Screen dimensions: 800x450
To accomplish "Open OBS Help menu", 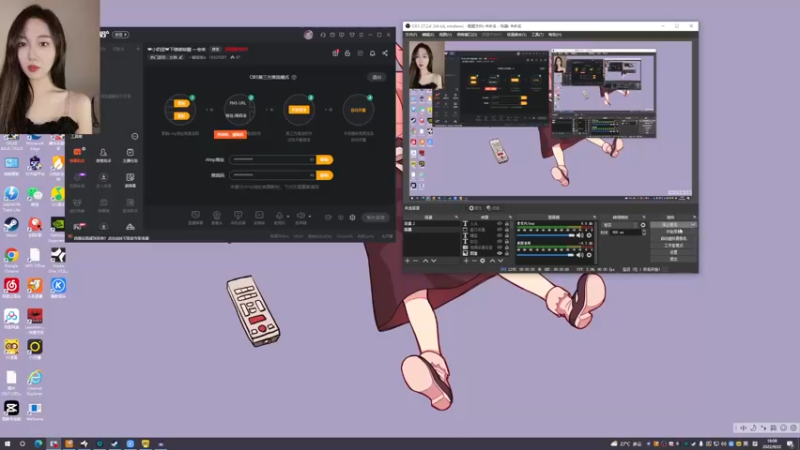I will coord(555,35).
